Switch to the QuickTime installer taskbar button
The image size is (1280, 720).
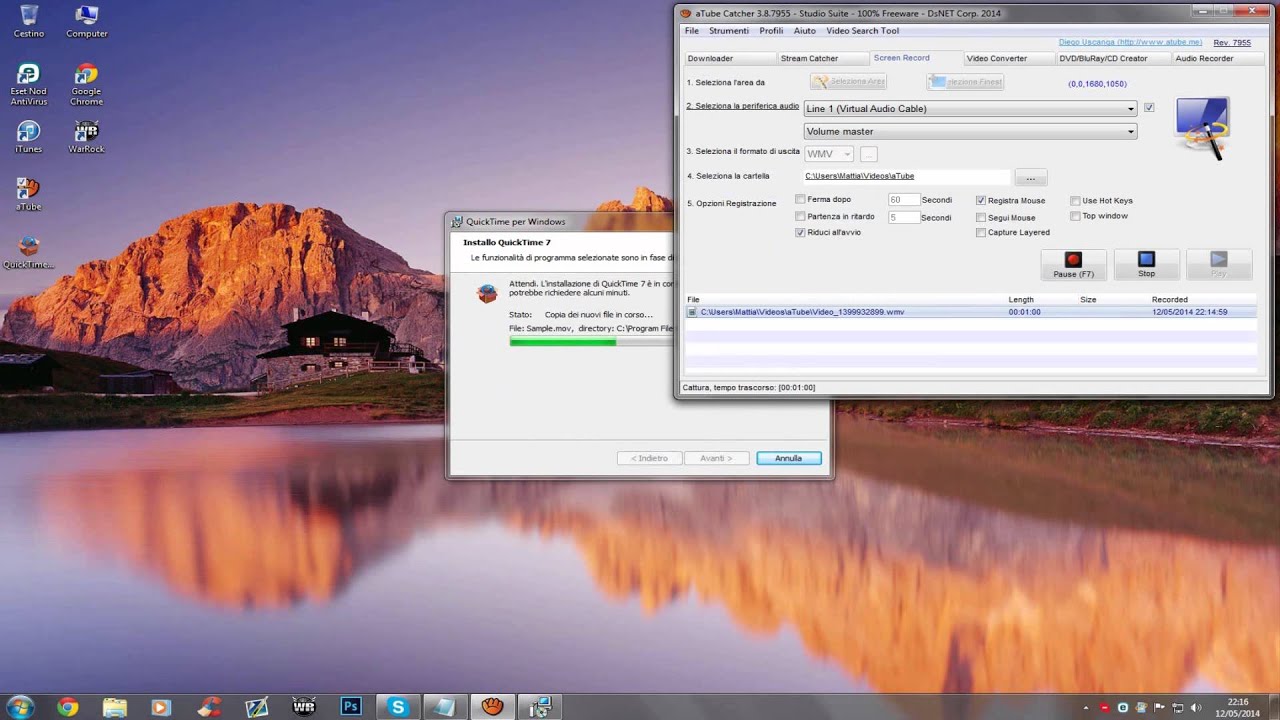click(x=540, y=707)
